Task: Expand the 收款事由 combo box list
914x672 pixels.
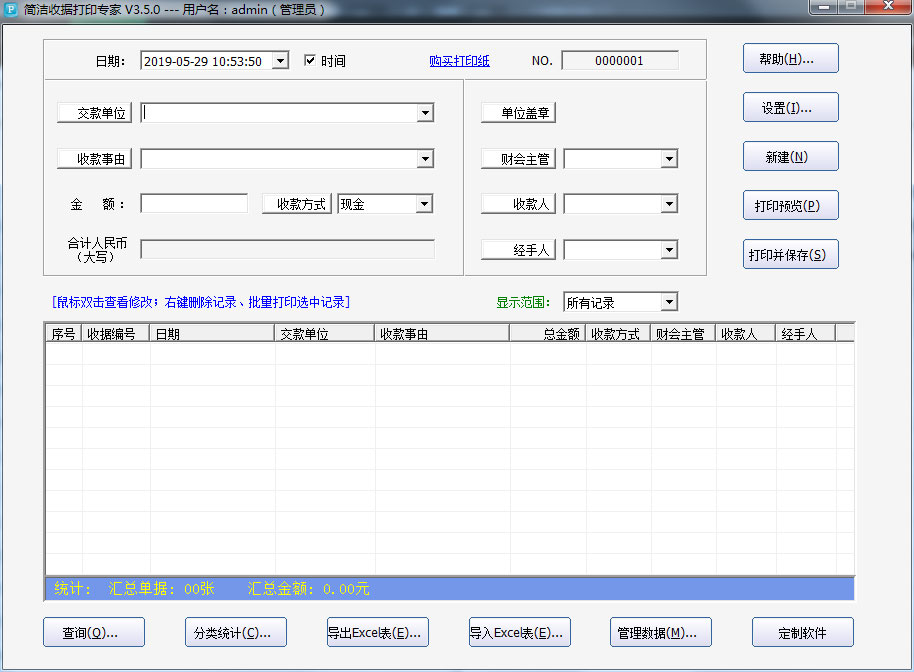Action: click(426, 159)
